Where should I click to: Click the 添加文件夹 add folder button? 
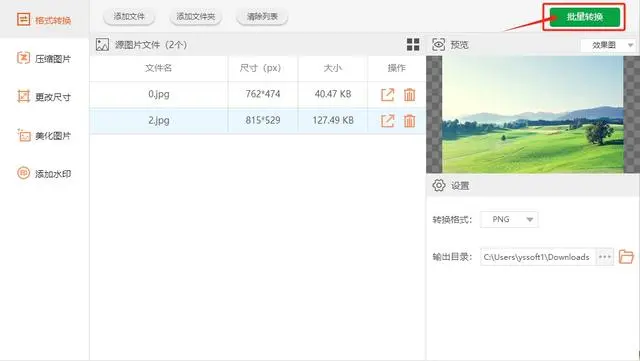click(196, 17)
